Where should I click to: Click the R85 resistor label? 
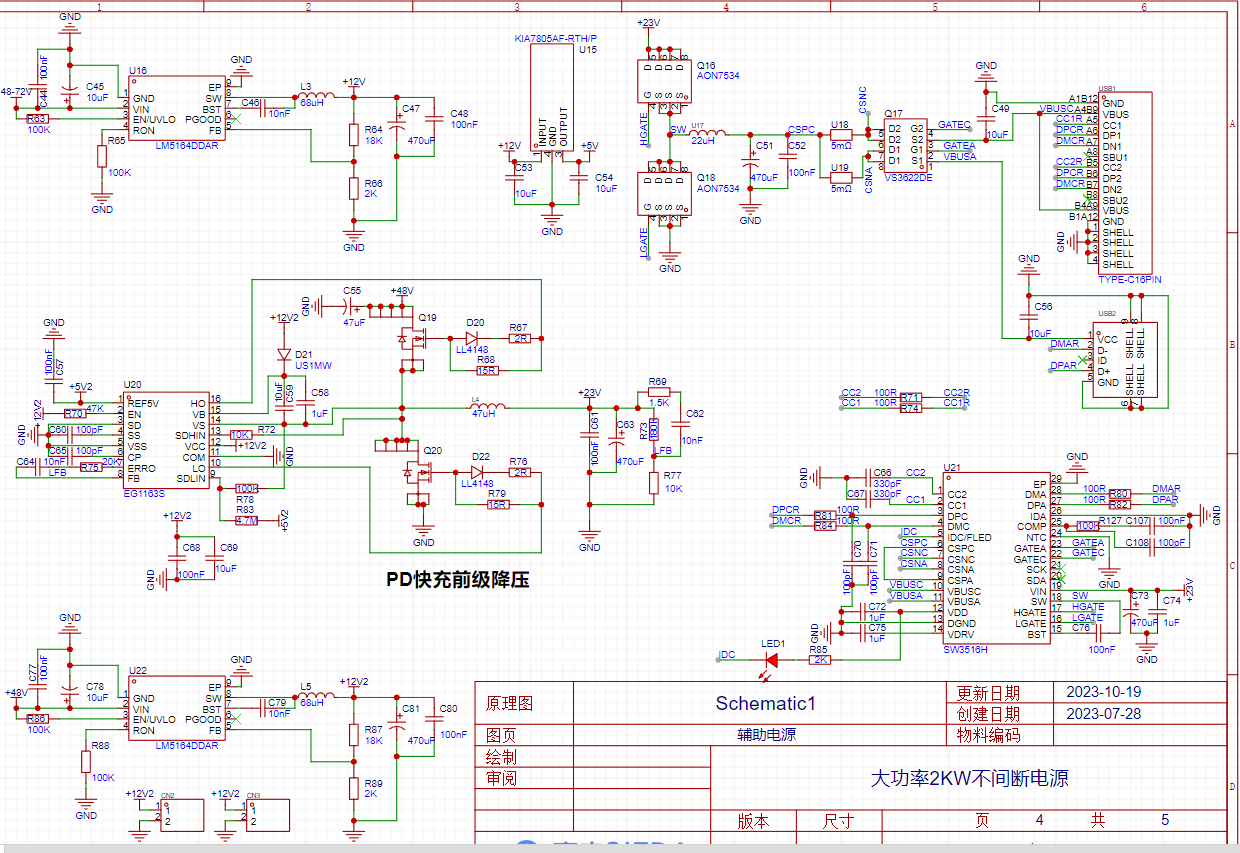pos(818,649)
